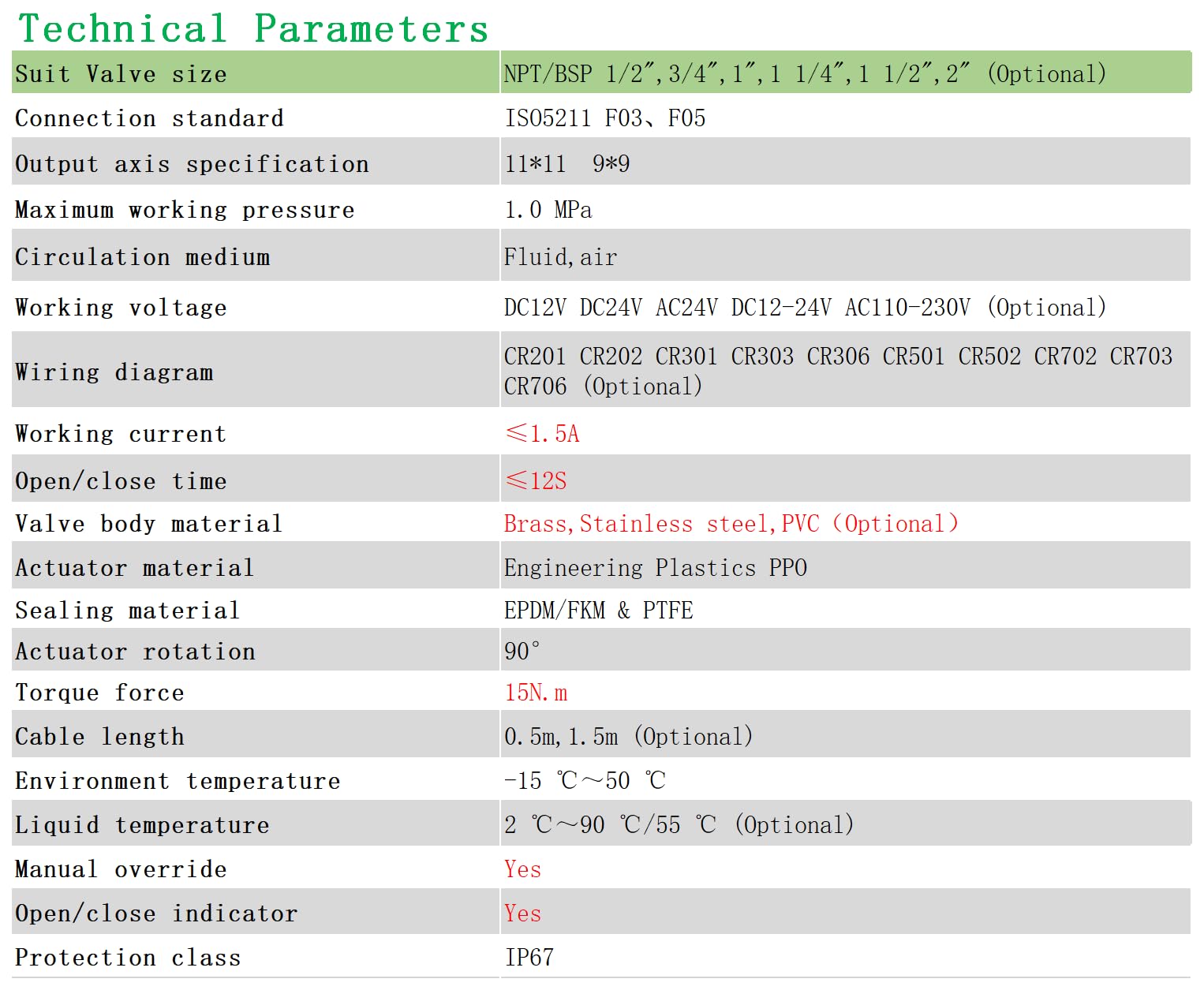The width and height of the screenshot is (1204, 990).
Task: Click the "Cable length" row label
Action: point(99,737)
